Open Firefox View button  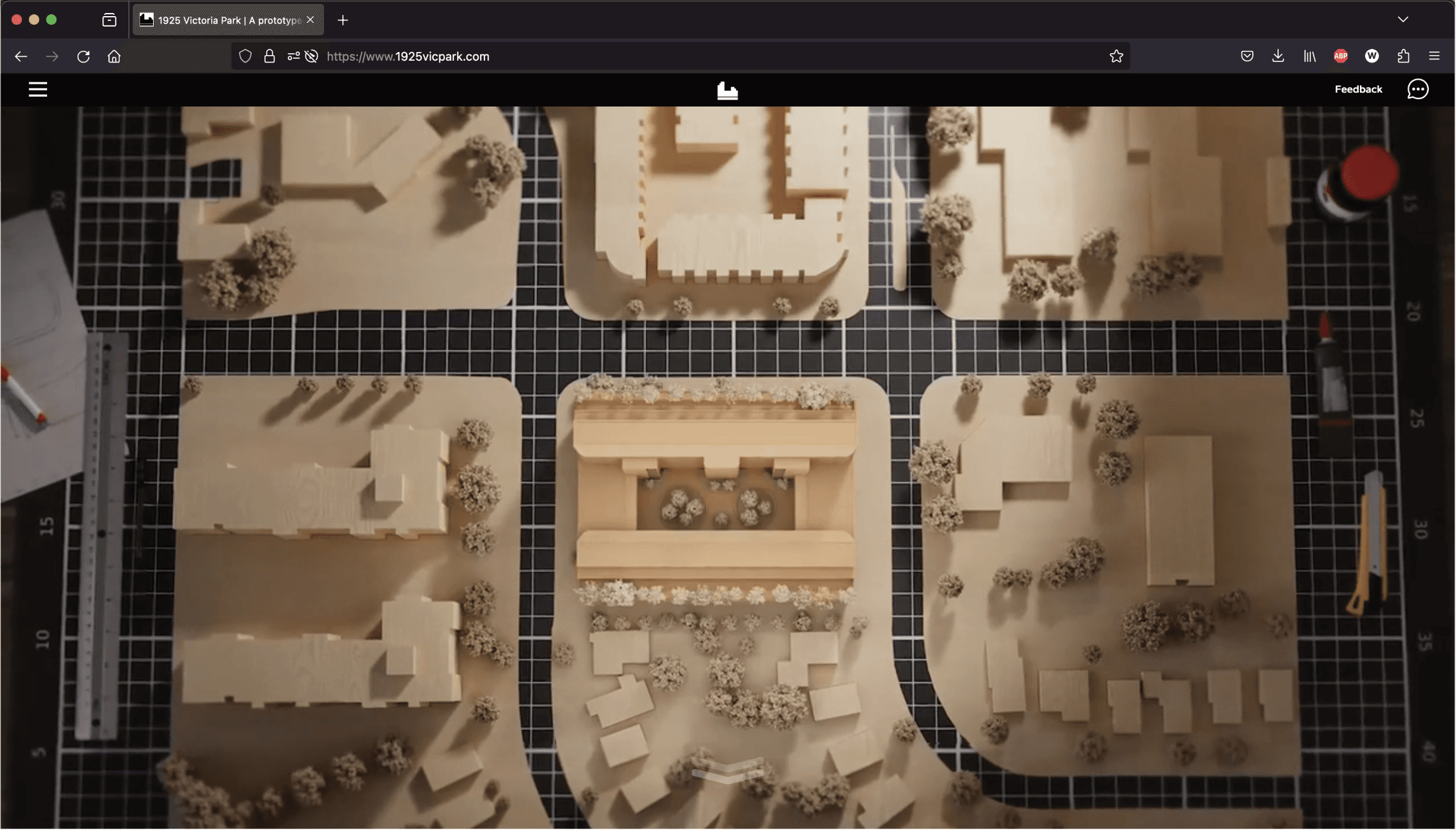(109, 20)
